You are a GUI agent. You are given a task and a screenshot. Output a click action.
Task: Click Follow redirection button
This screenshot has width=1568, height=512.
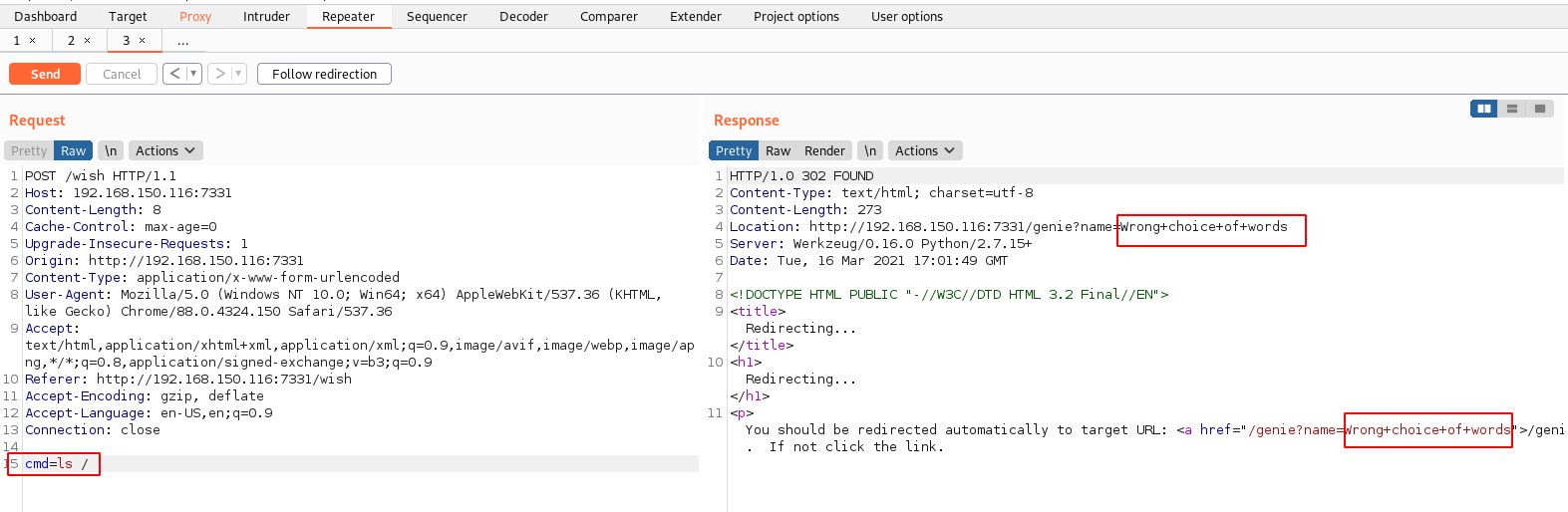coord(324,74)
